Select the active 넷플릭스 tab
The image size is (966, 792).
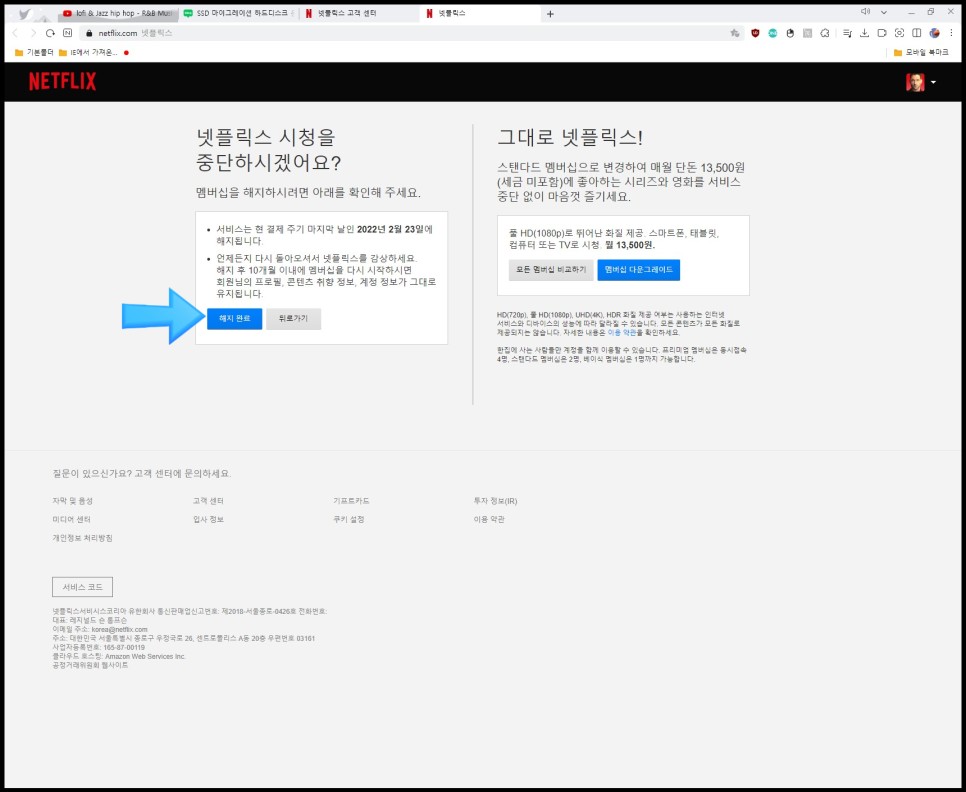click(x=481, y=14)
